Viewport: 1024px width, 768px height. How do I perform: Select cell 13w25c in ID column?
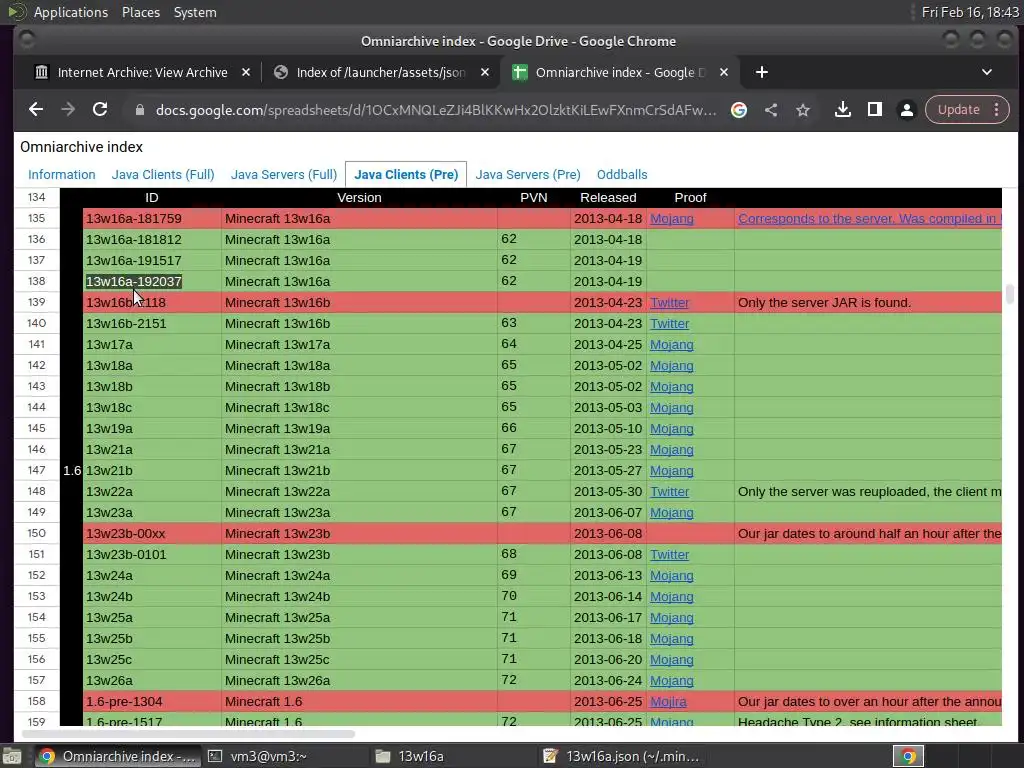[152, 660]
